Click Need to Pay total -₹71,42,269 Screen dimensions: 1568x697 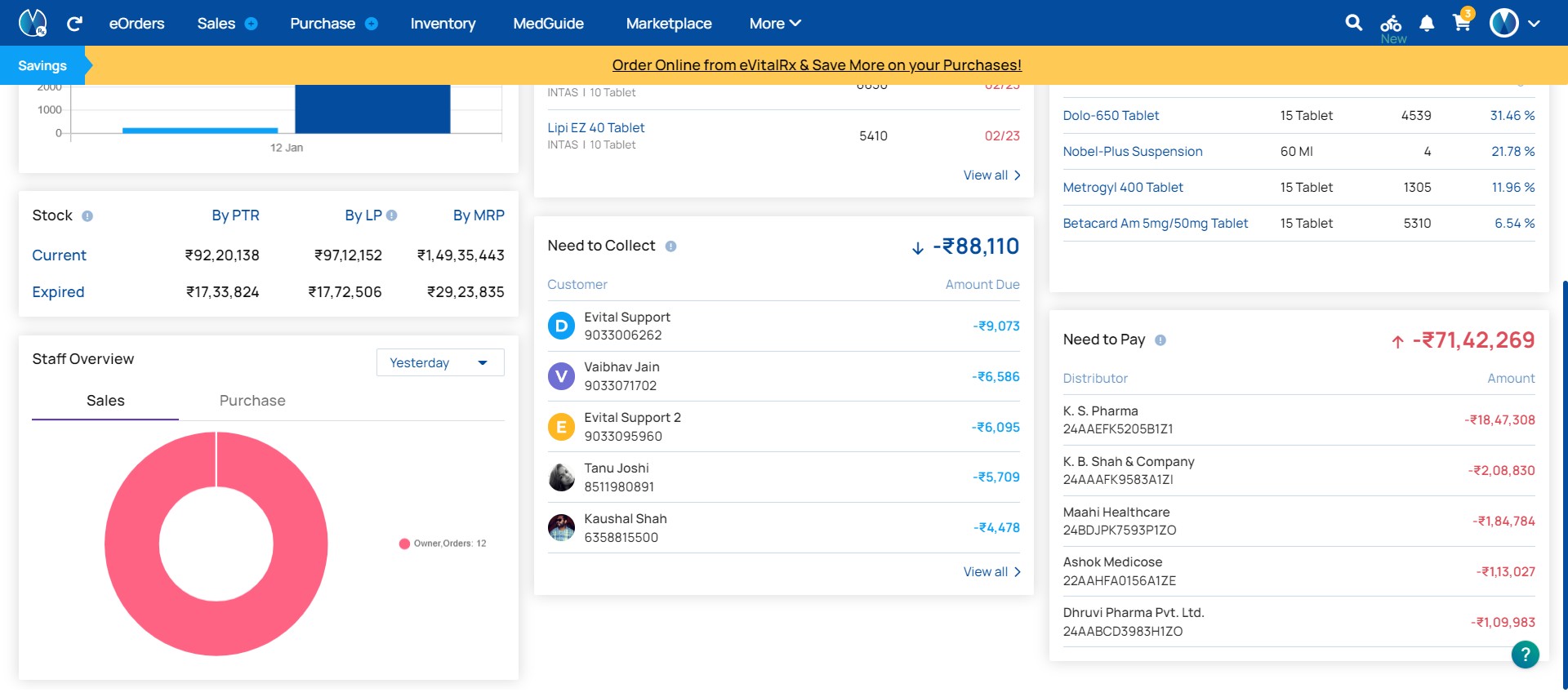[1473, 340]
